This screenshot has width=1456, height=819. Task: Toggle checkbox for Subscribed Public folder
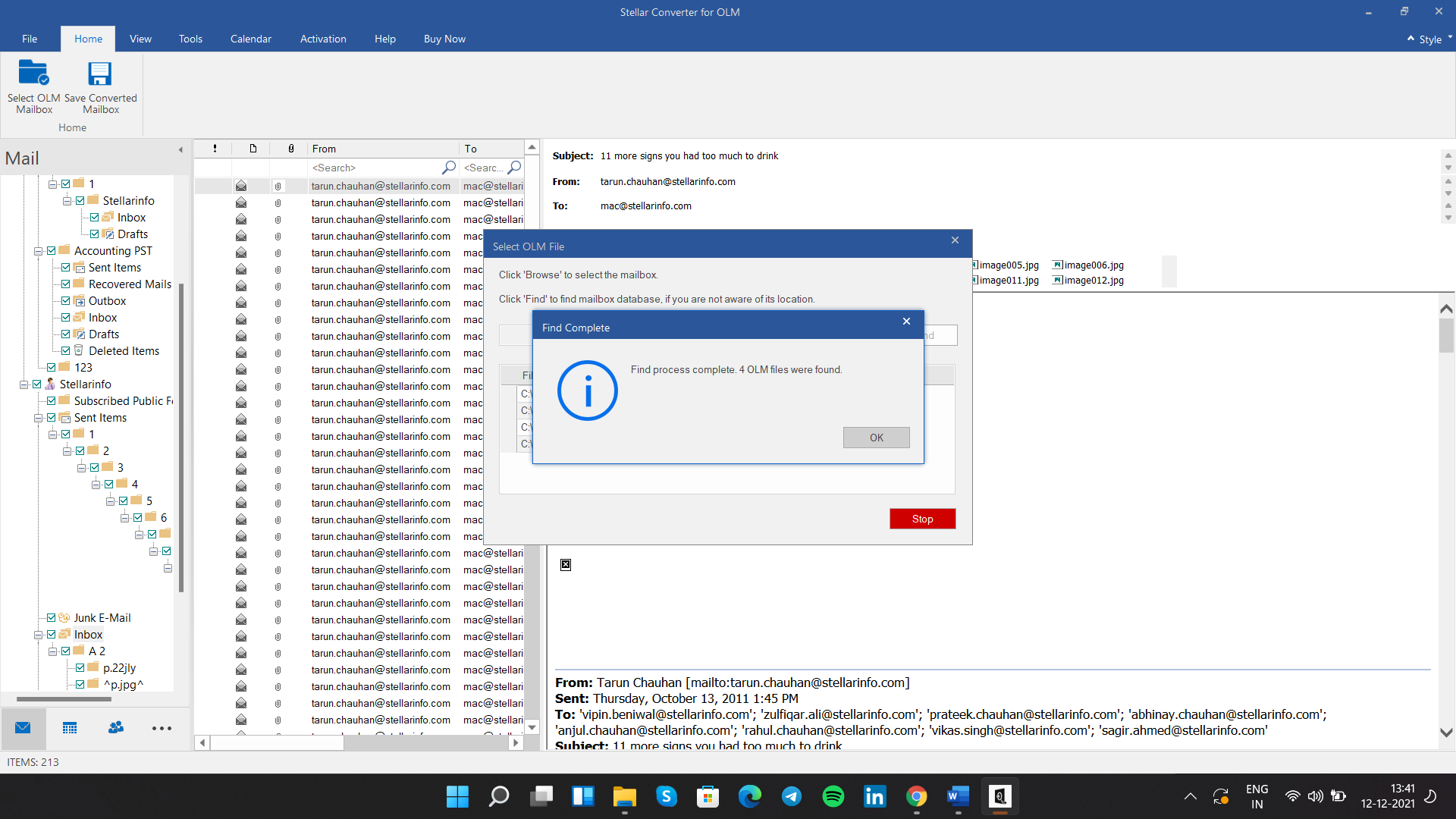(x=52, y=401)
